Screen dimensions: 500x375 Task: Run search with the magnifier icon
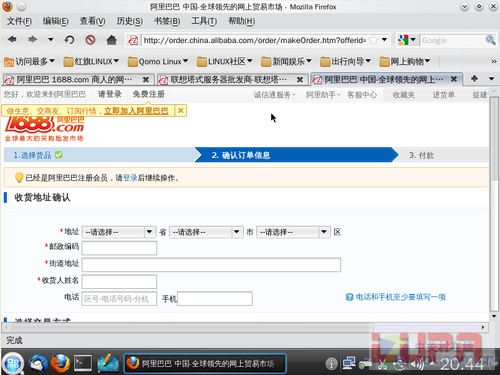(x=490, y=40)
